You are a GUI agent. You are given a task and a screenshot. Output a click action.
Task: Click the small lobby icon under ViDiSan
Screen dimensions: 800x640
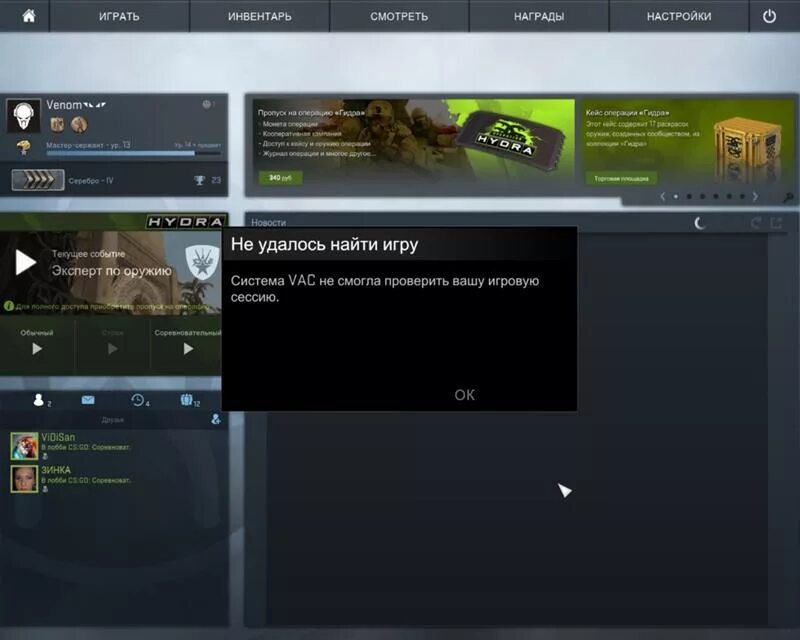[x=45, y=456]
